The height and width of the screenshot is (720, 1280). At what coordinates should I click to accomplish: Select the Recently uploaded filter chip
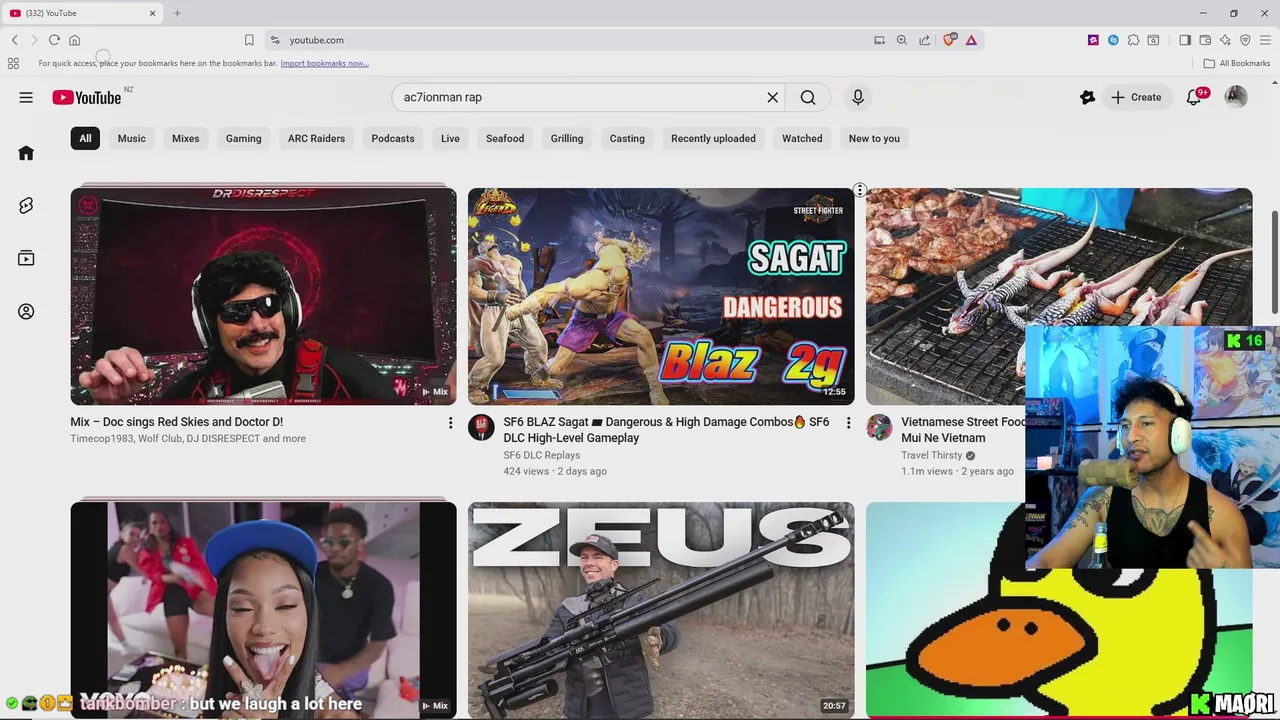pyautogui.click(x=713, y=138)
